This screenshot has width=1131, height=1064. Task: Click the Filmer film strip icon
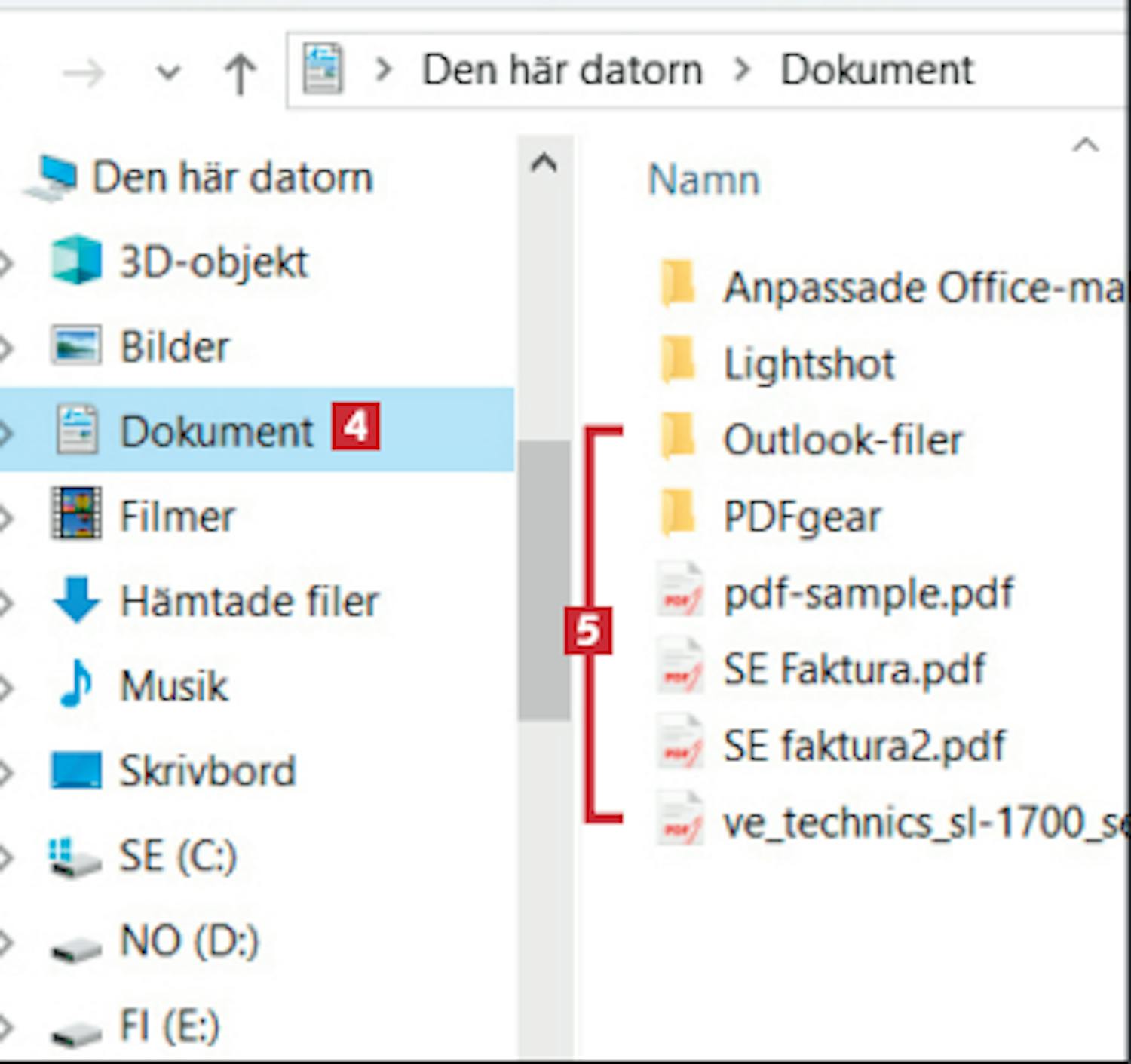click(x=75, y=515)
